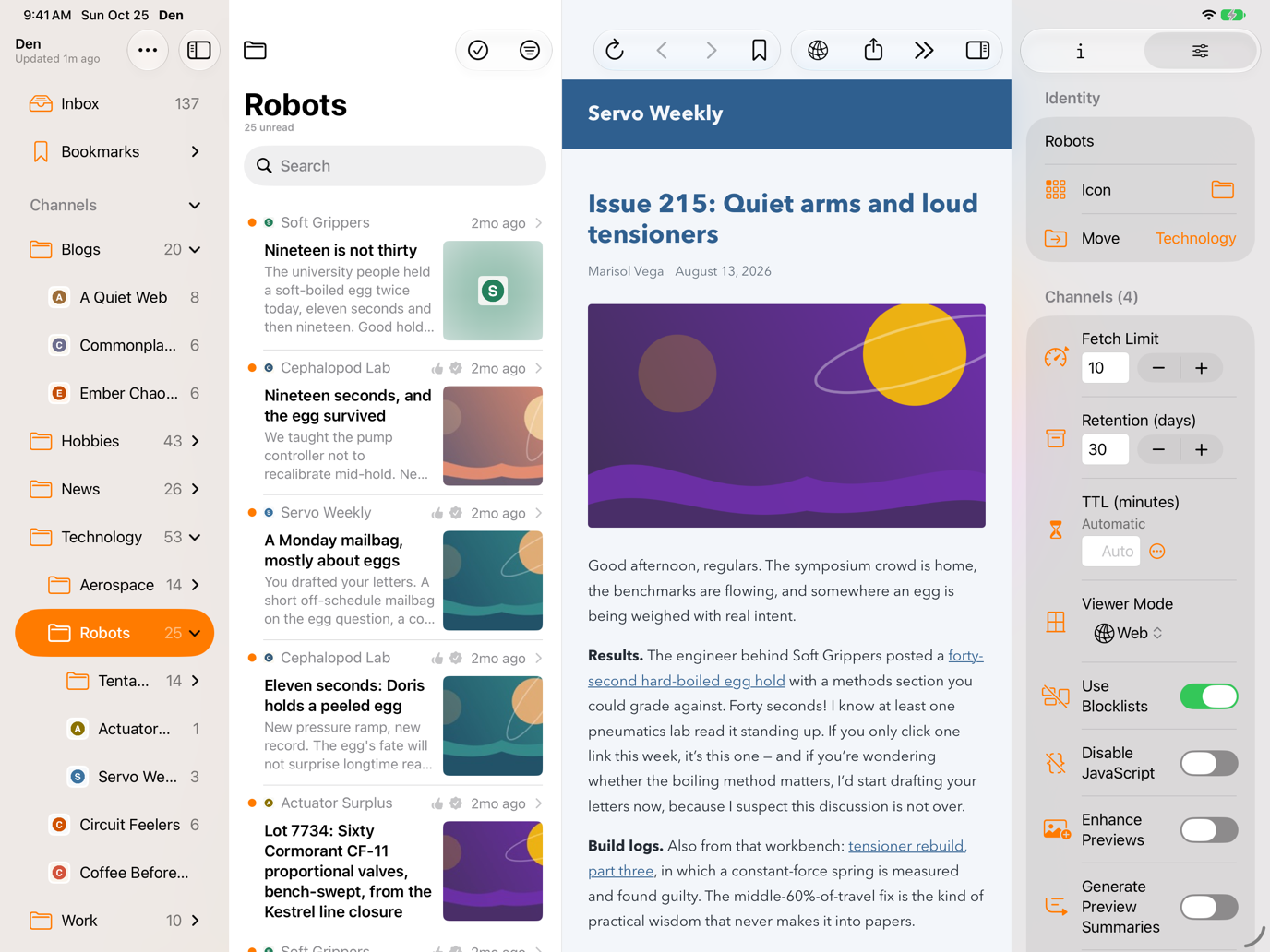
Task: Open the tensioner rebuild link
Action: 905,845
